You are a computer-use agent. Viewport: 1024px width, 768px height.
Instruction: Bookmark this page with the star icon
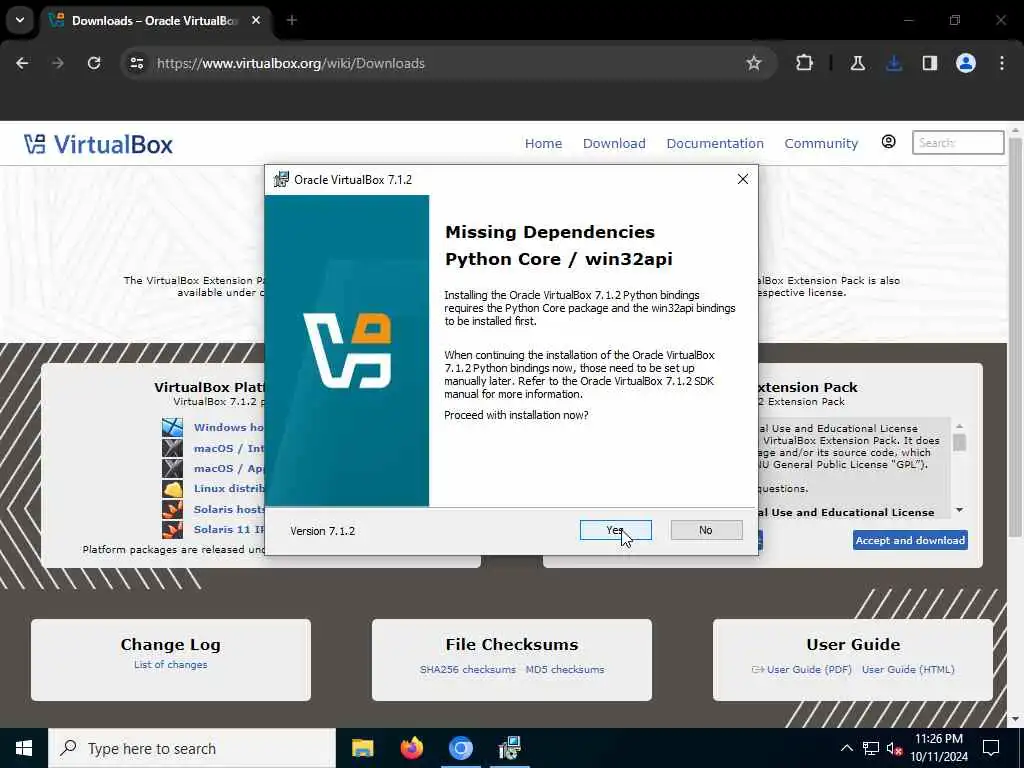(x=754, y=63)
